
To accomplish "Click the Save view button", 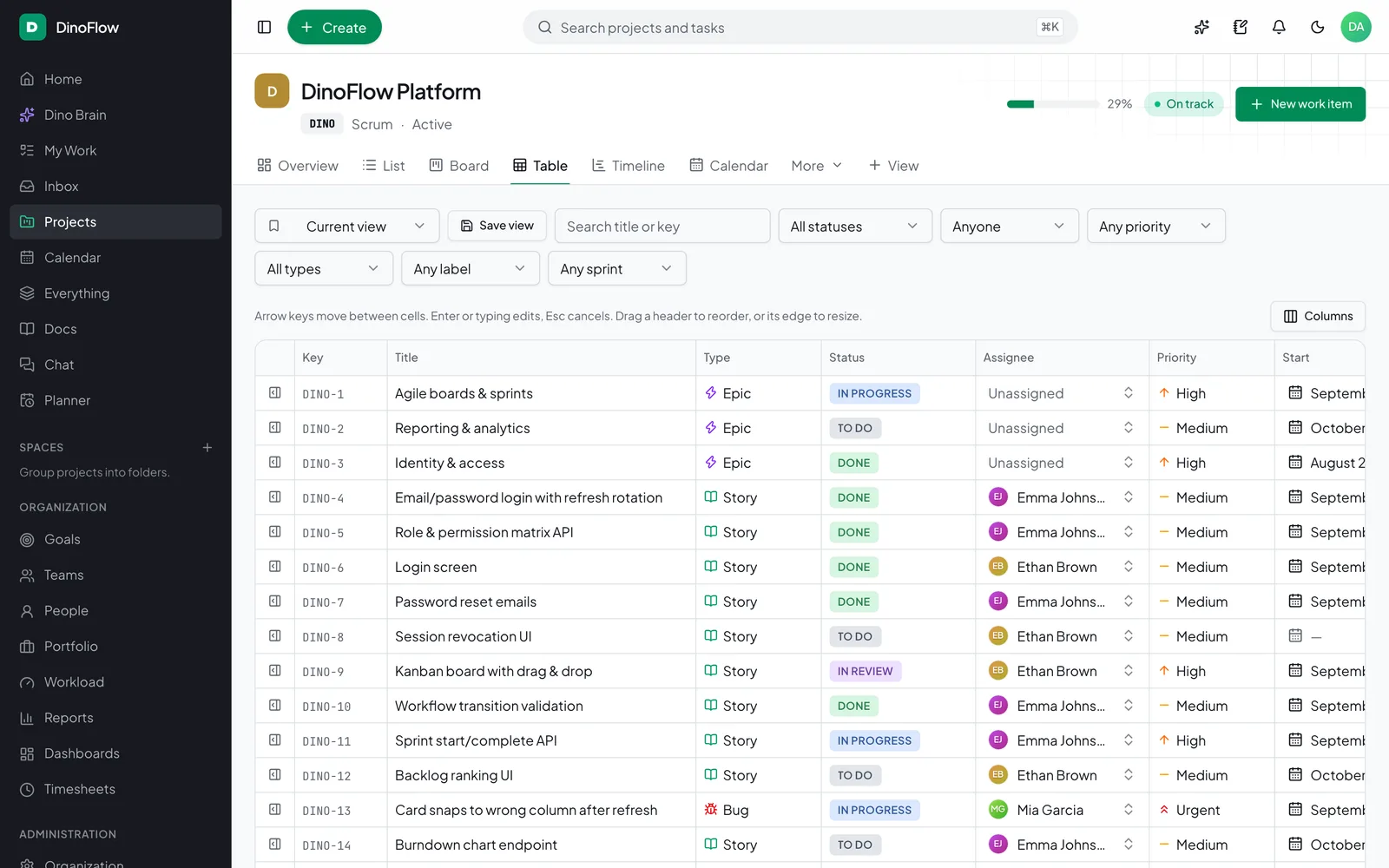I will (497, 226).
